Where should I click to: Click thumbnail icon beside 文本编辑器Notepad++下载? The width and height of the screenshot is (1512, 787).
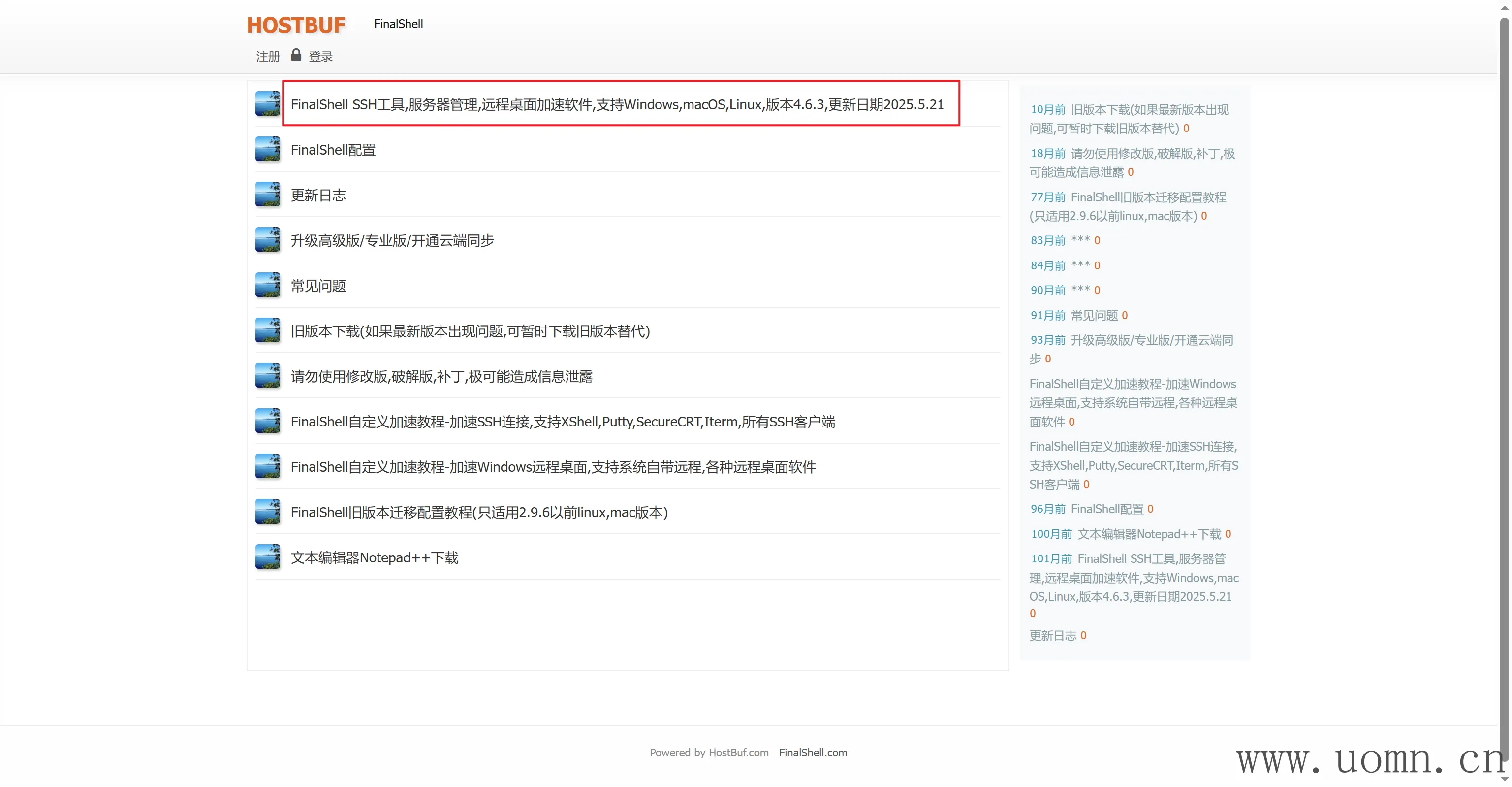click(x=268, y=557)
